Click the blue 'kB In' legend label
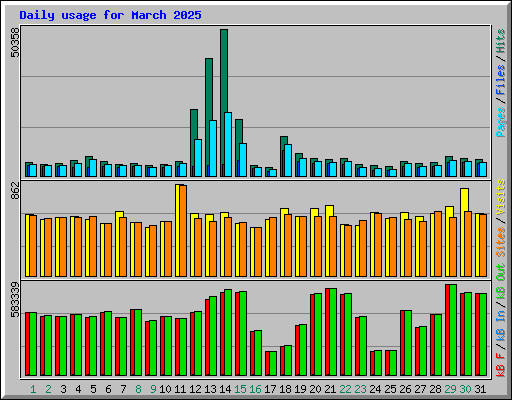This screenshot has width=512, height=400. click(501, 326)
